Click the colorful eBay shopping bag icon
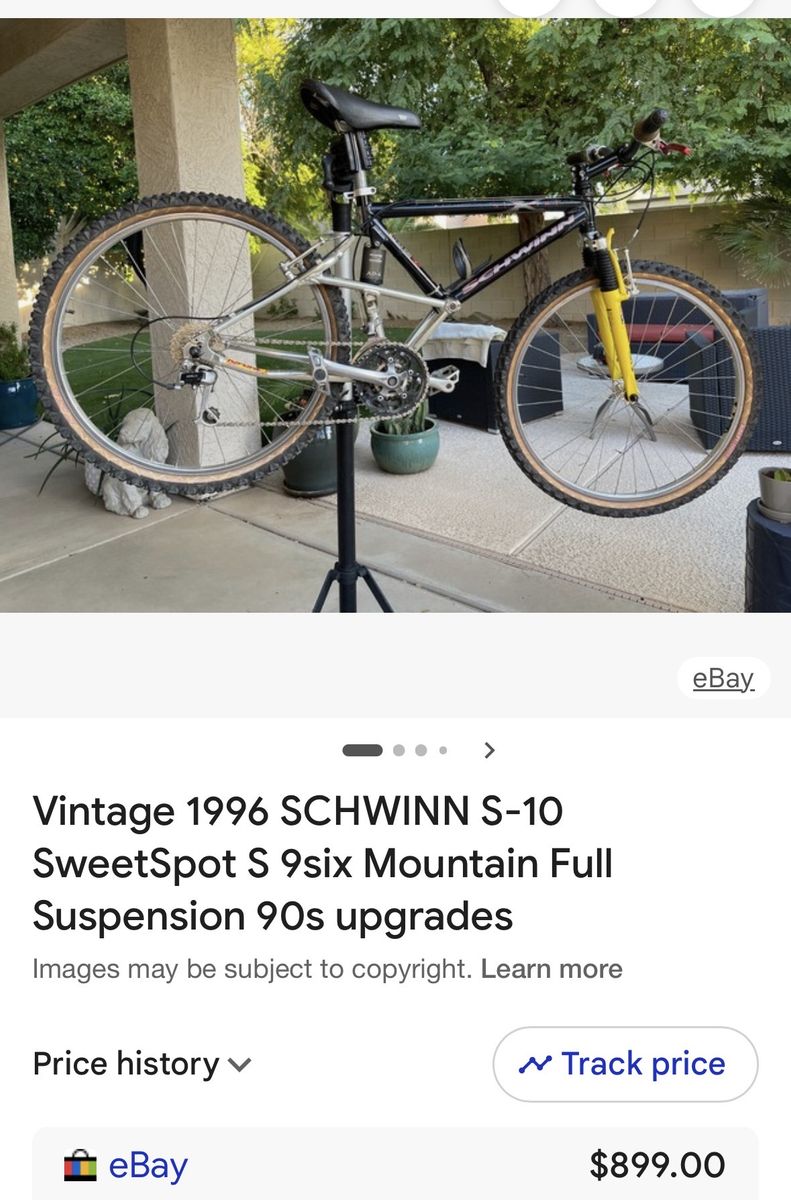 80,1166
